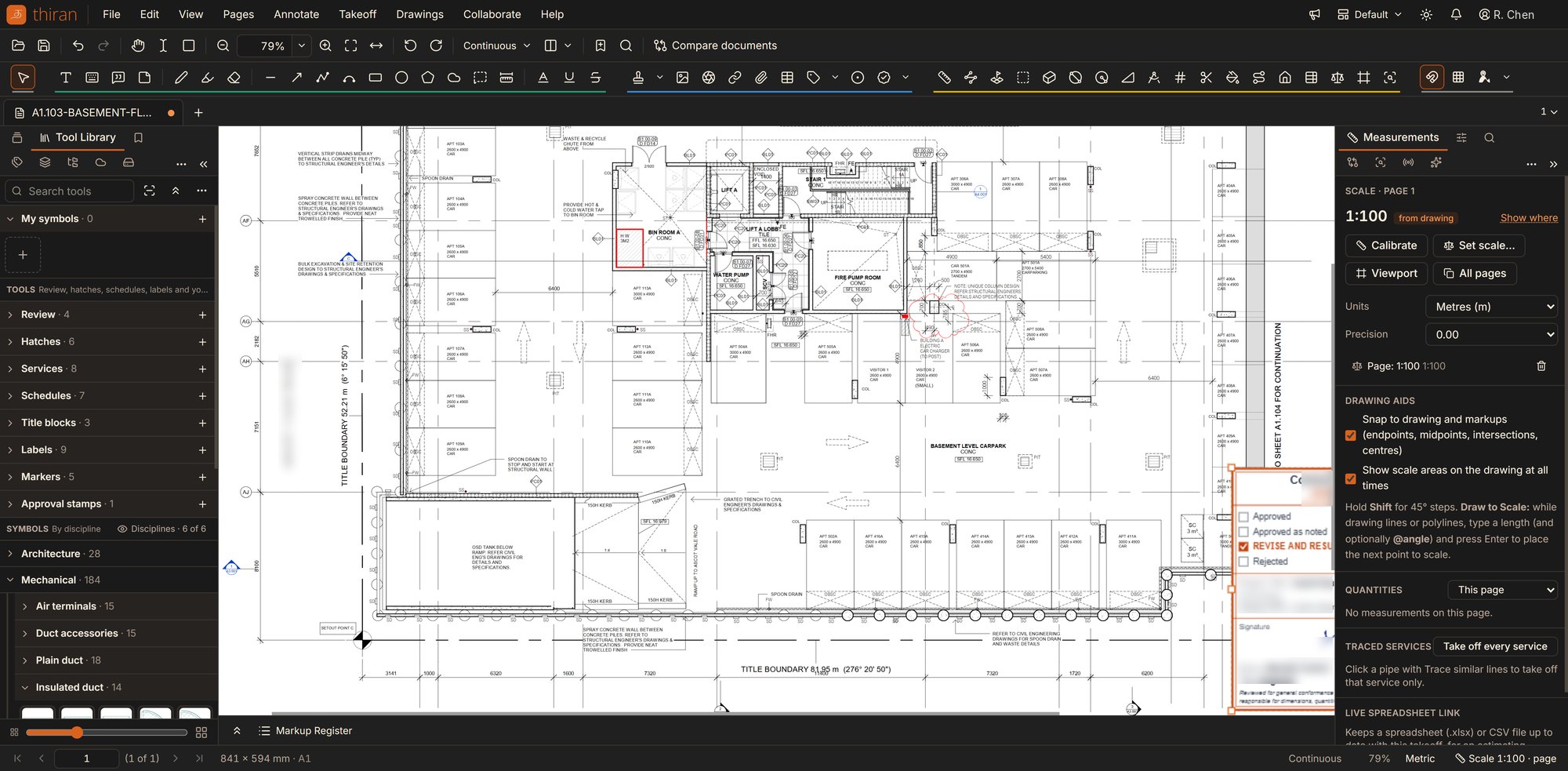Click the rotate clockwise icon
The height and width of the screenshot is (771, 1568).
pyautogui.click(x=436, y=45)
